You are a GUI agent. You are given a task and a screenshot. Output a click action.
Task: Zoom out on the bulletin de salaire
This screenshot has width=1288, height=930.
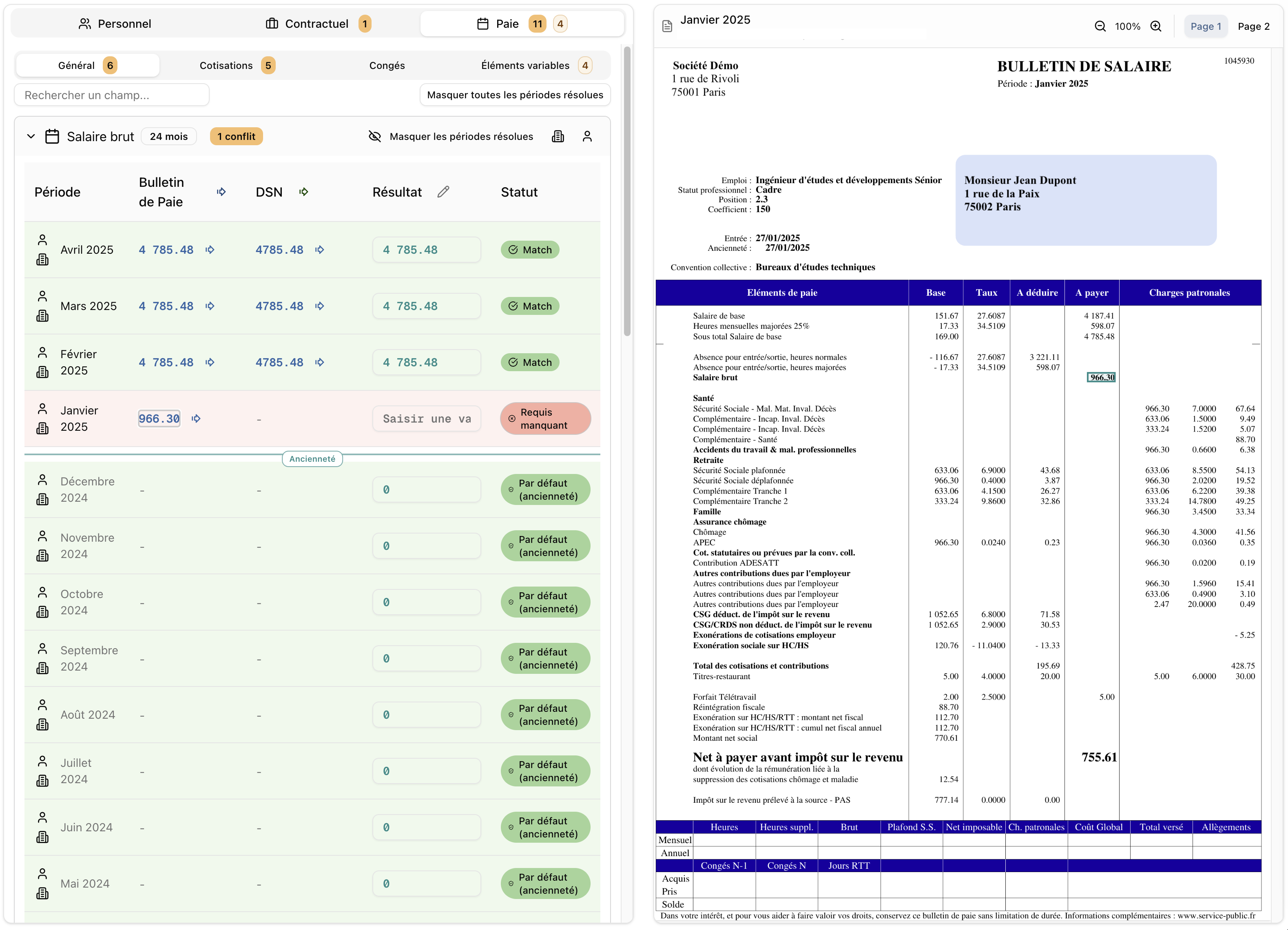(1101, 26)
